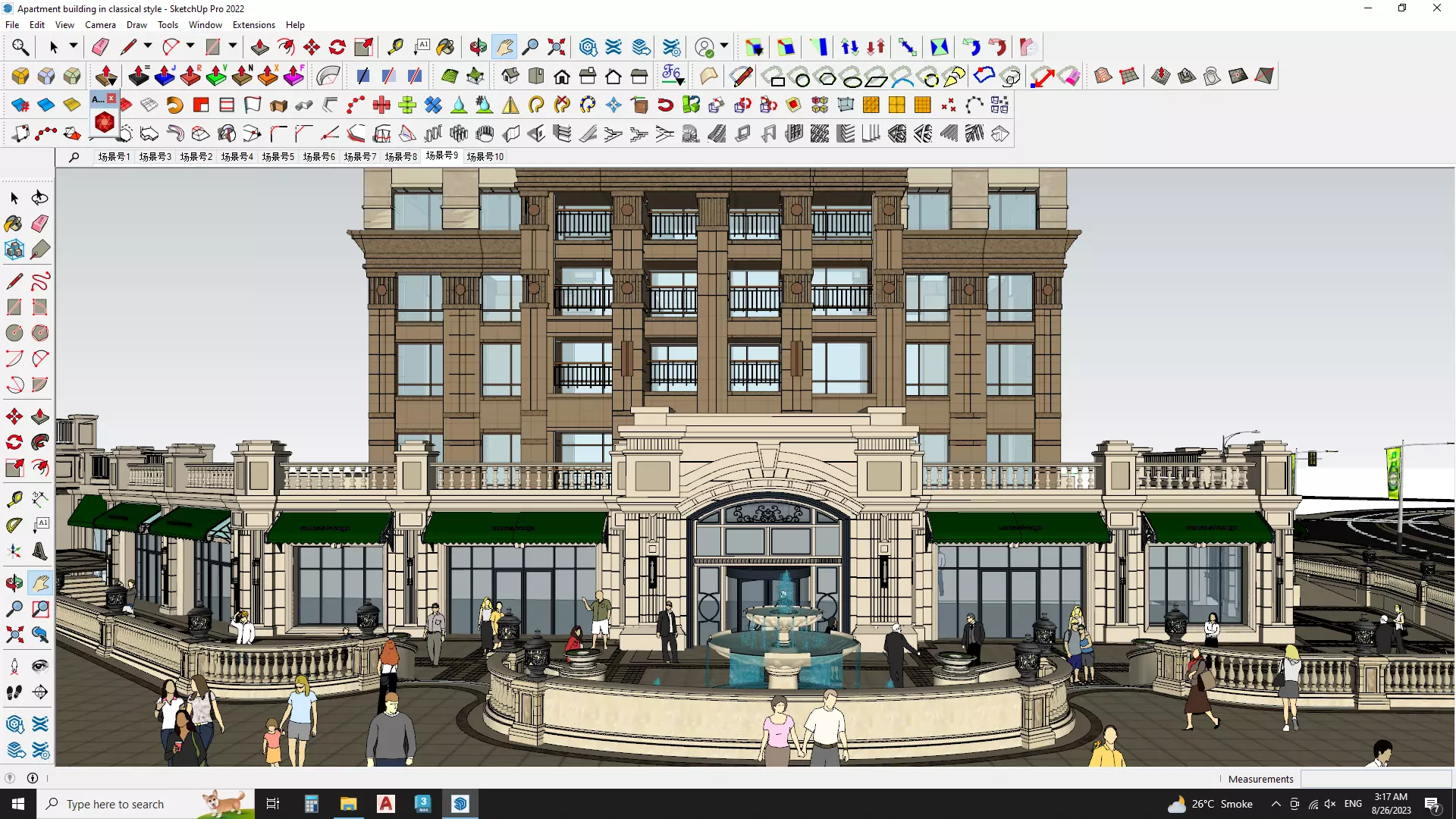This screenshot has width=1456, height=819.
Task: Open the File menu
Action: (12, 25)
